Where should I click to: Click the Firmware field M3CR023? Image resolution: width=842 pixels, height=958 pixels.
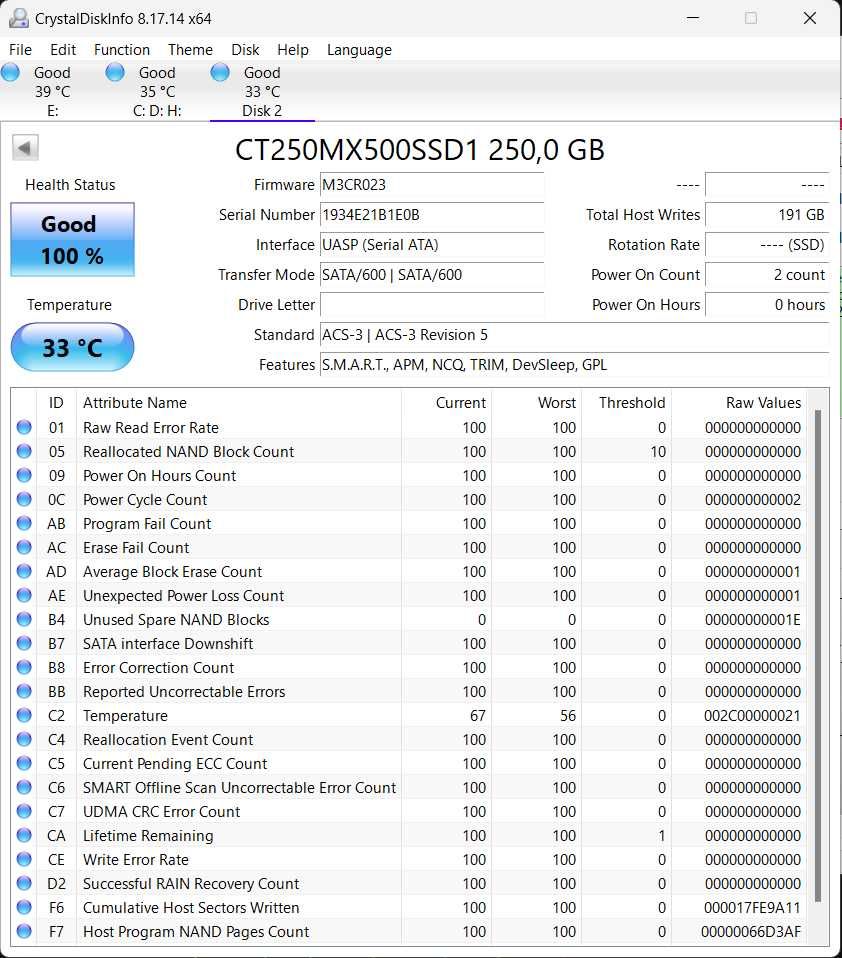pyautogui.click(x=432, y=185)
